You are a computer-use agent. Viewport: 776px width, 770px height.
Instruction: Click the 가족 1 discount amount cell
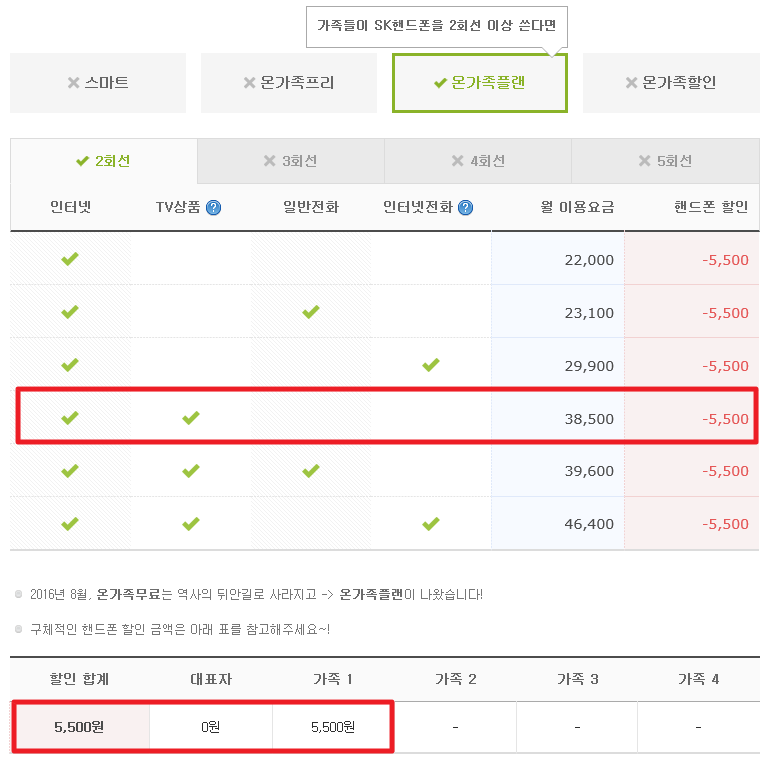pyautogui.click(x=333, y=727)
